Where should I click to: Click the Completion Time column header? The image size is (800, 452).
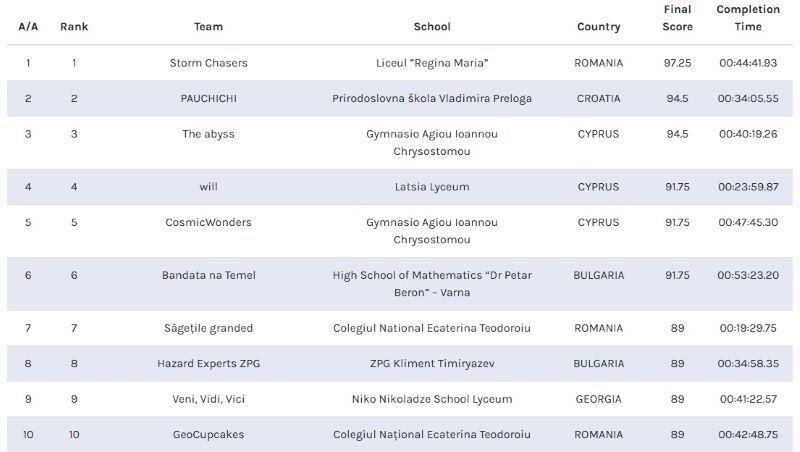click(748, 18)
